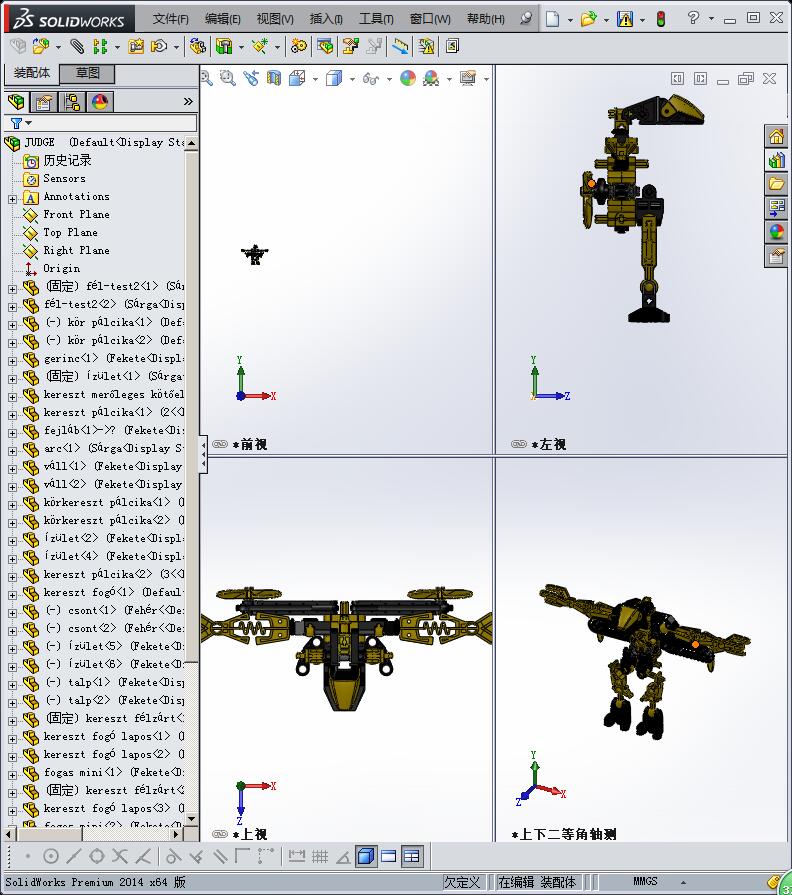
Task: Open the 工具(T) menu
Action: click(x=376, y=19)
